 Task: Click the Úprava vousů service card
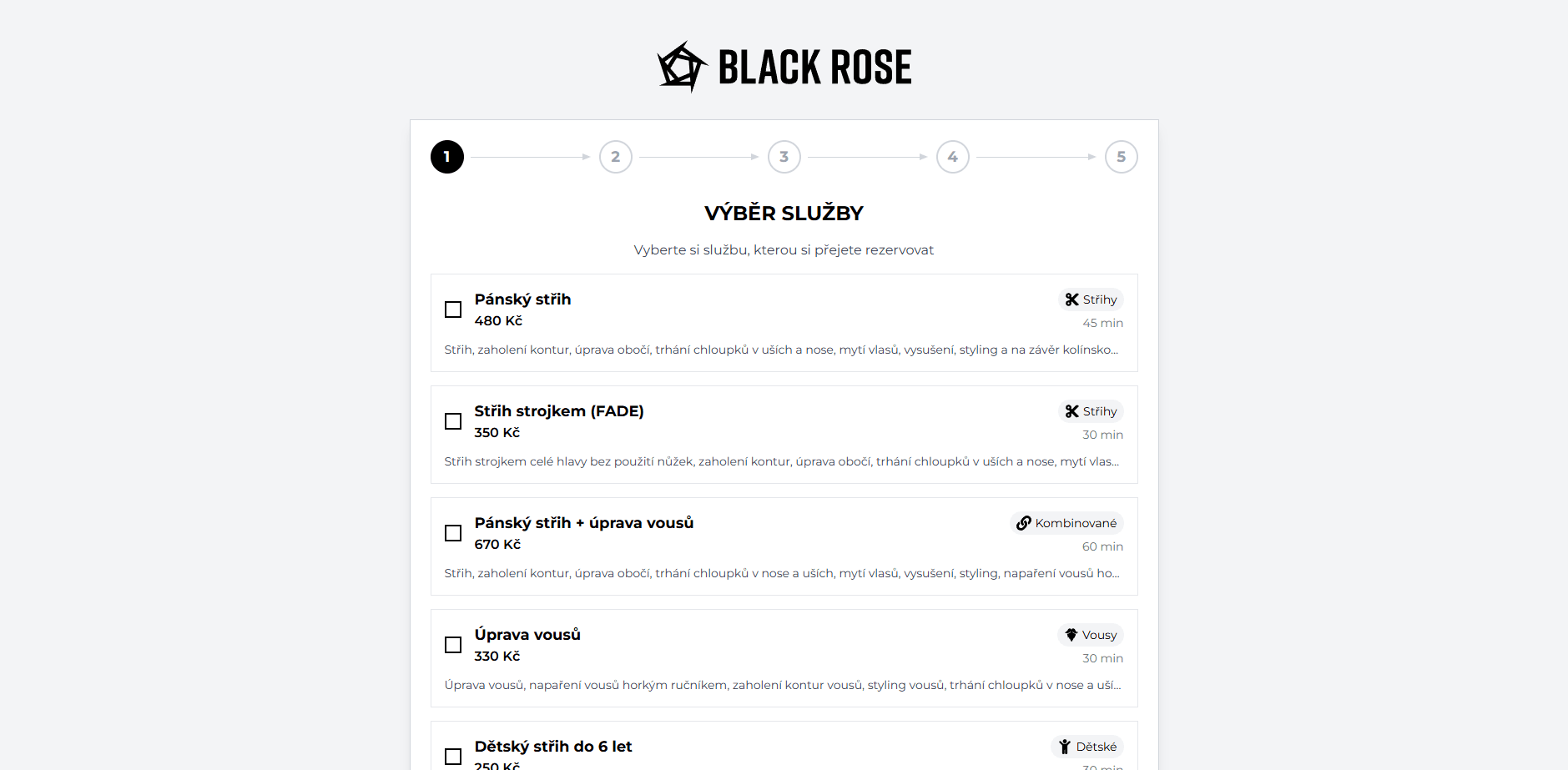coord(783,658)
